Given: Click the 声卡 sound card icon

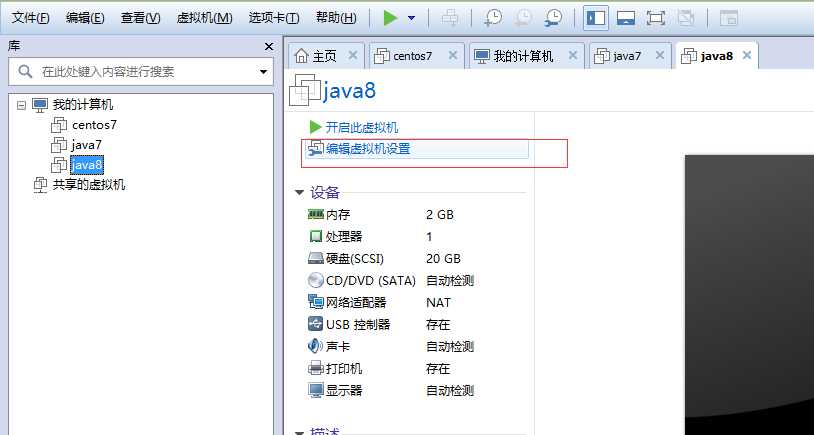Looking at the screenshot, I should coord(316,346).
